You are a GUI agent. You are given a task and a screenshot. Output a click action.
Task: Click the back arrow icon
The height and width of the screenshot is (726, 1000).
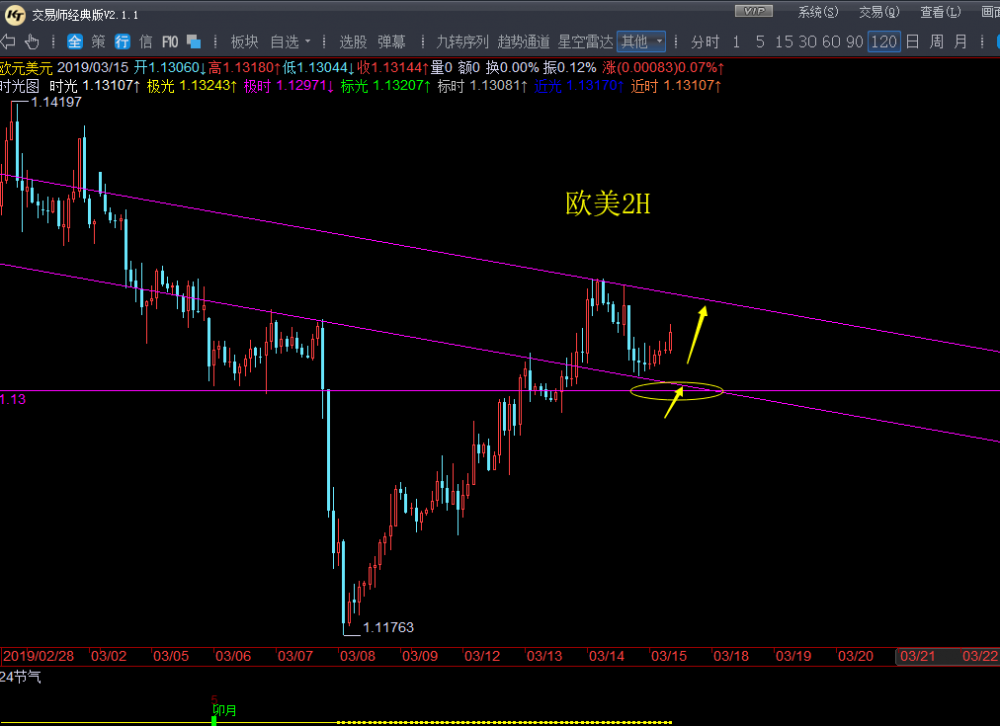(x=8, y=42)
